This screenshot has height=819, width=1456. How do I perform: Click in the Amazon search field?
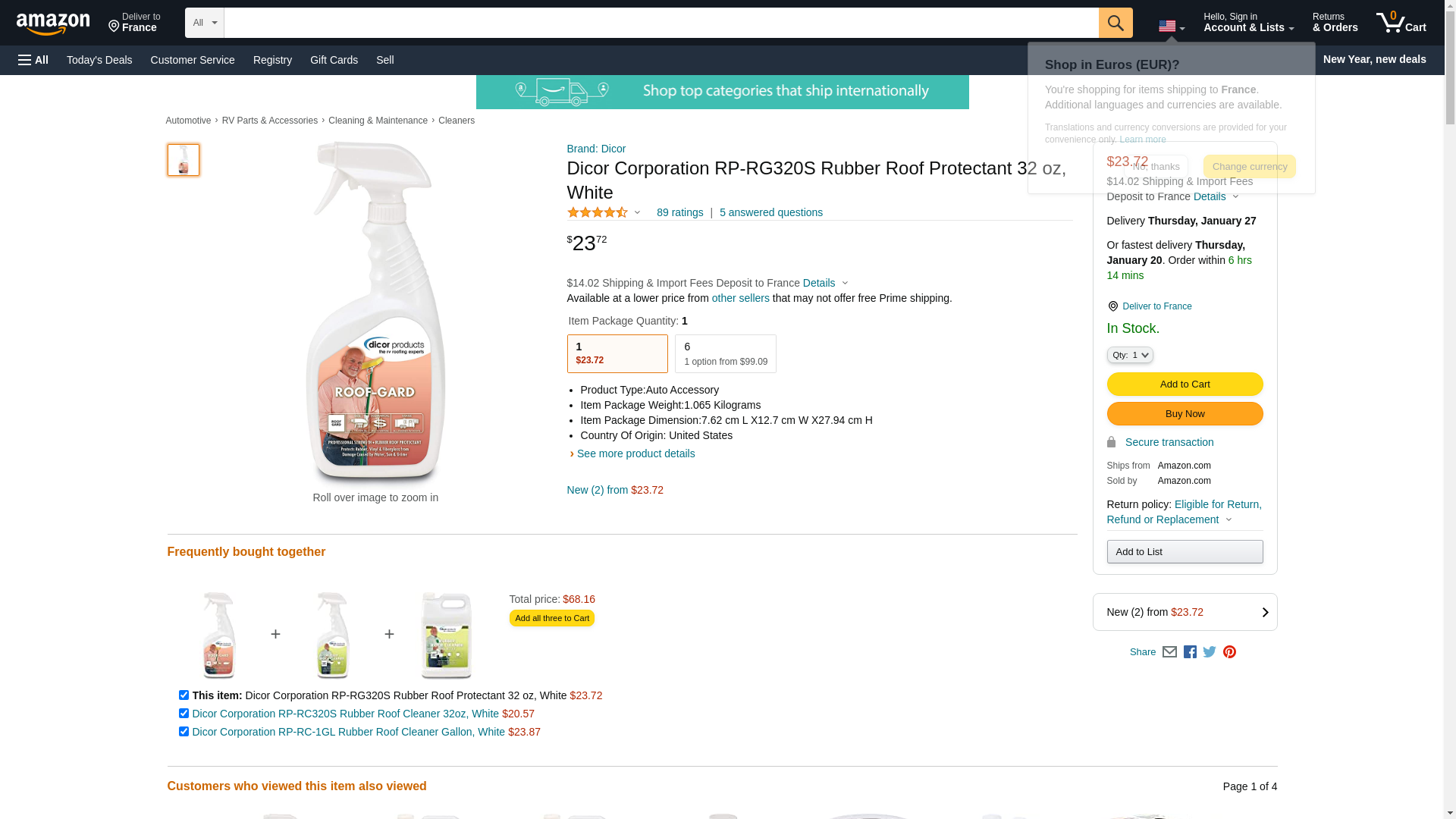[x=661, y=23]
